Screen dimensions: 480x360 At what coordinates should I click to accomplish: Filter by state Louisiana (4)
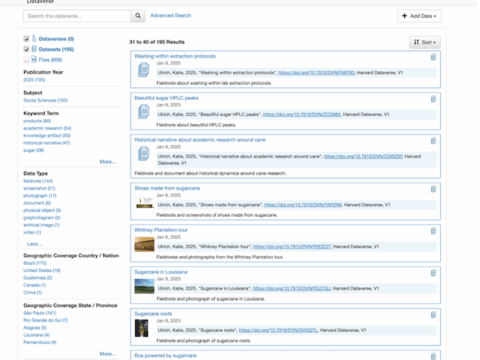(36, 335)
